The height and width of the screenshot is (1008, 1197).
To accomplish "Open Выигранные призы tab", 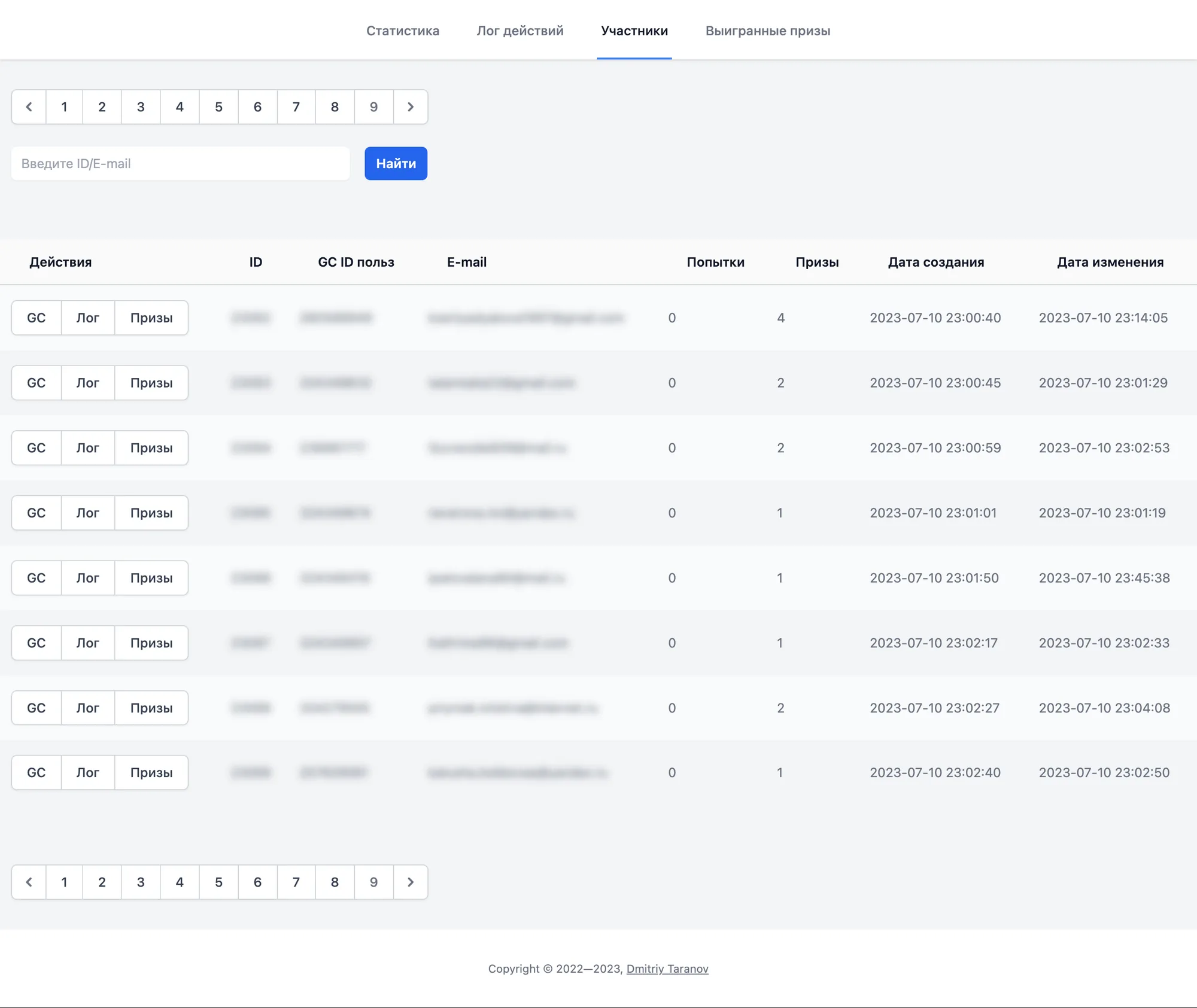I will pos(768,31).
